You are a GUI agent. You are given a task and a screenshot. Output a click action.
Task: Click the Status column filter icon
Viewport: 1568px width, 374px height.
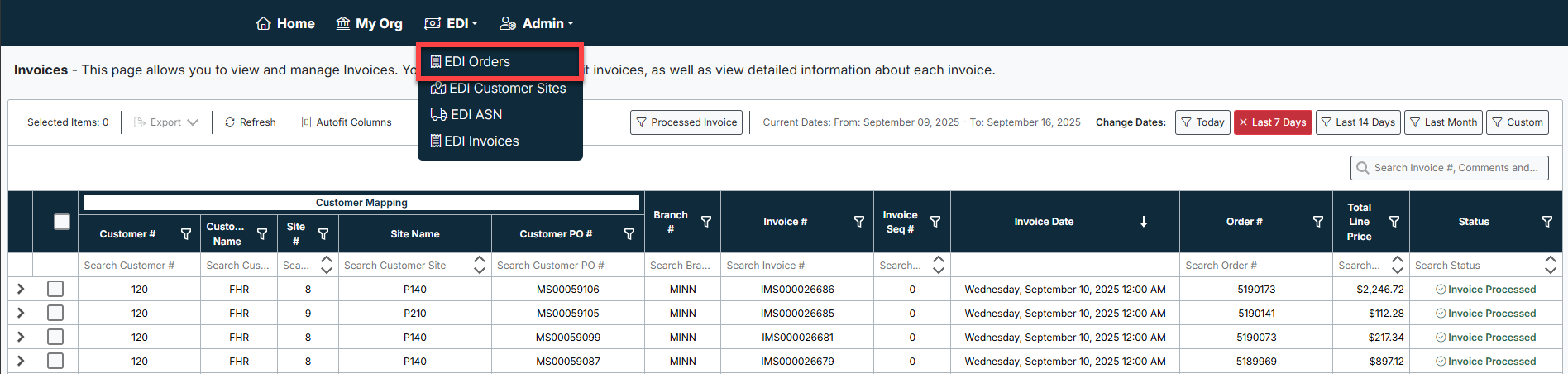pos(1547,222)
